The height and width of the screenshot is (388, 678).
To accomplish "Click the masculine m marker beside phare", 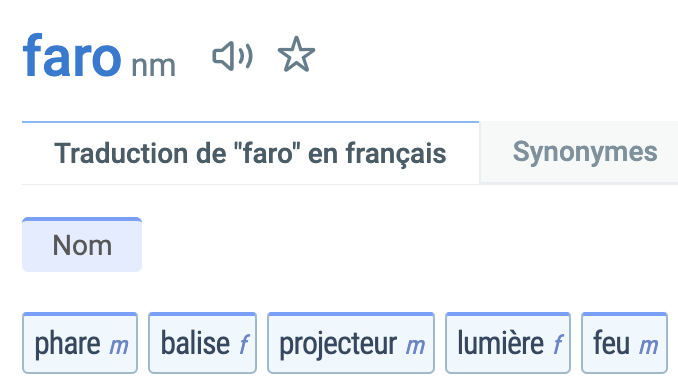I will point(119,346).
